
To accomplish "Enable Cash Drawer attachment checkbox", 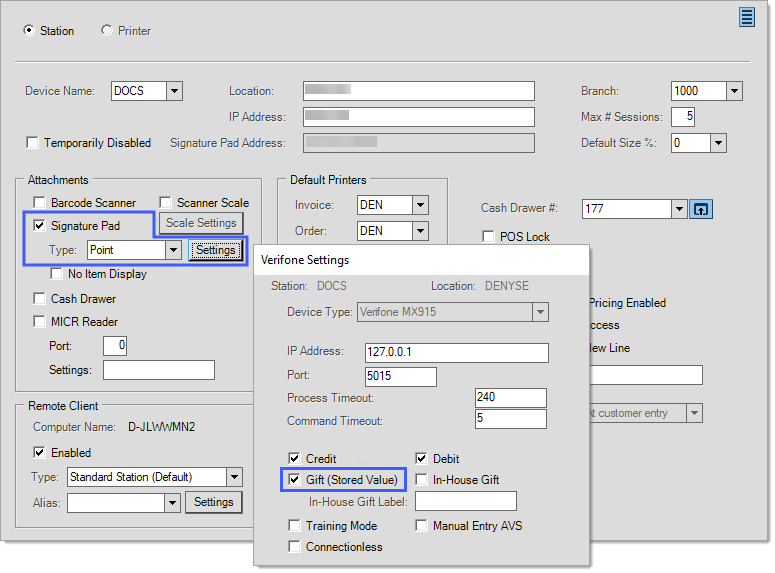I will click(x=39, y=299).
